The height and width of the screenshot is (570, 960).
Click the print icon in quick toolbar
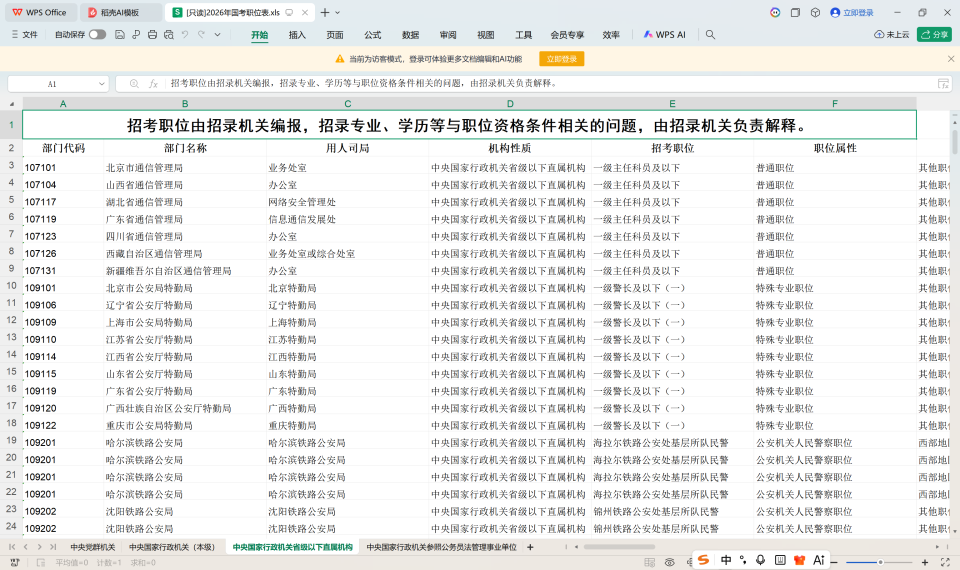pyautogui.click(x=152, y=34)
